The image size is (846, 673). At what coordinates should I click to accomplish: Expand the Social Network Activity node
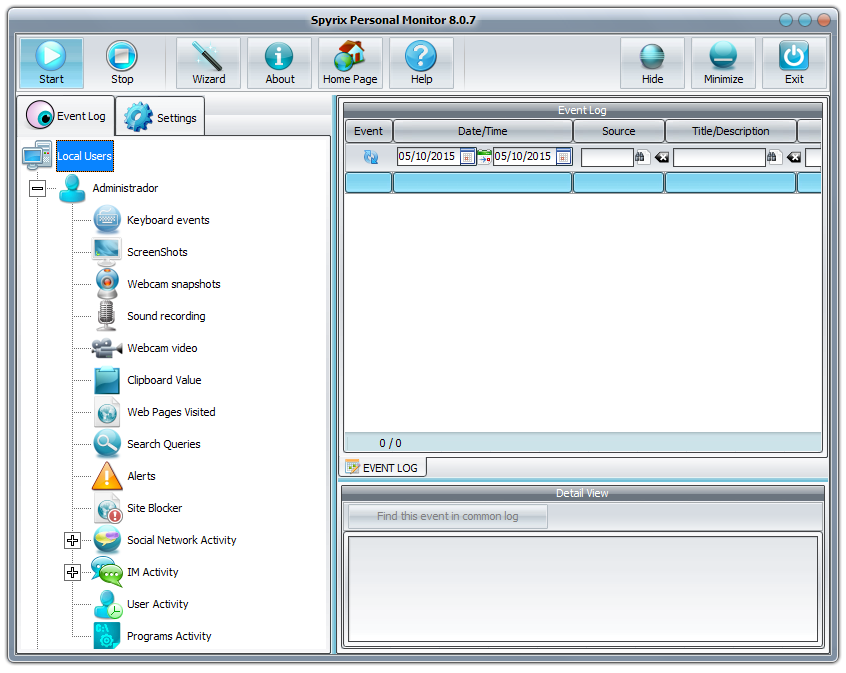[72, 540]
